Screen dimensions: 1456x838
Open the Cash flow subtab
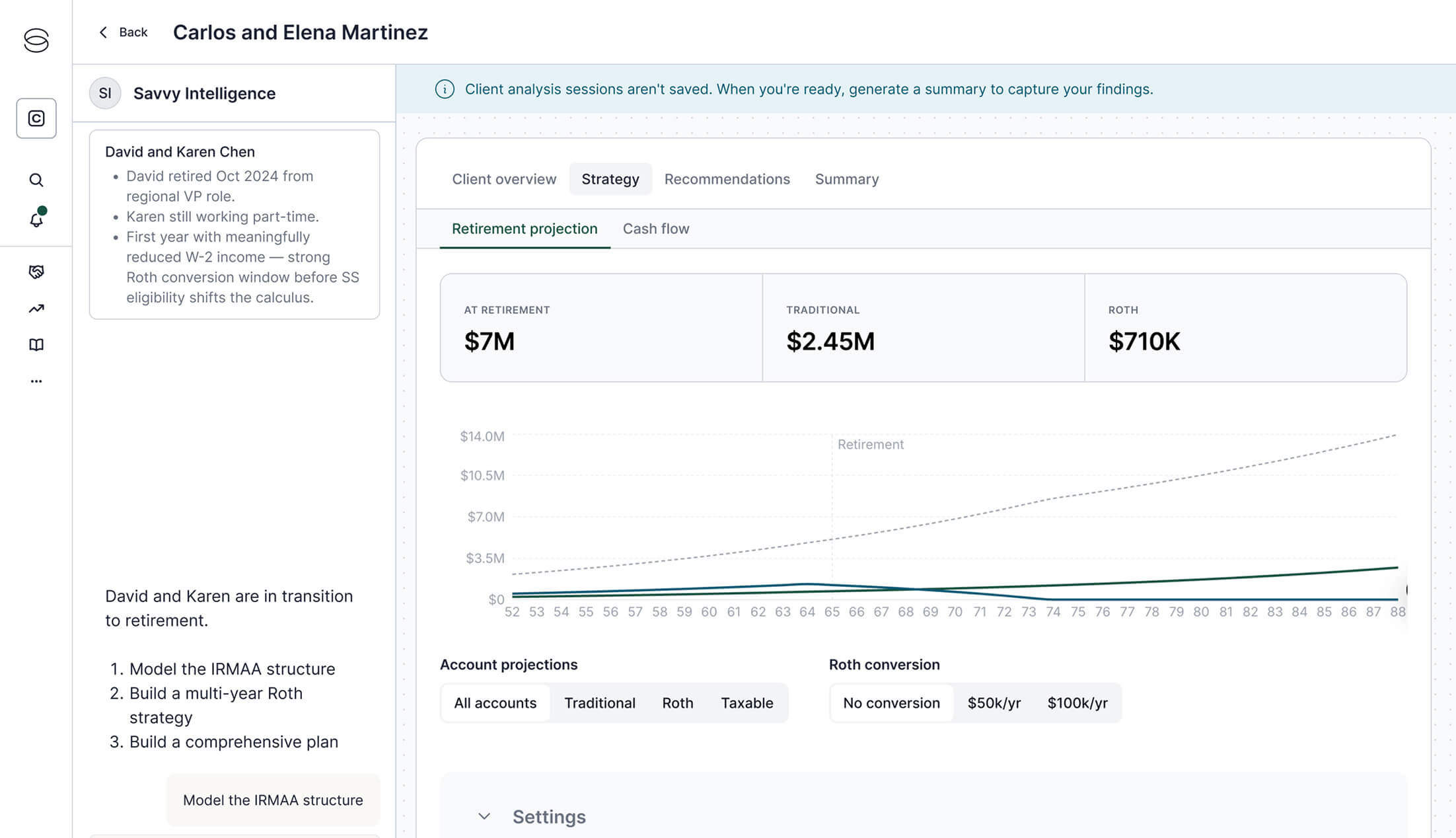(x=655, y=229)
